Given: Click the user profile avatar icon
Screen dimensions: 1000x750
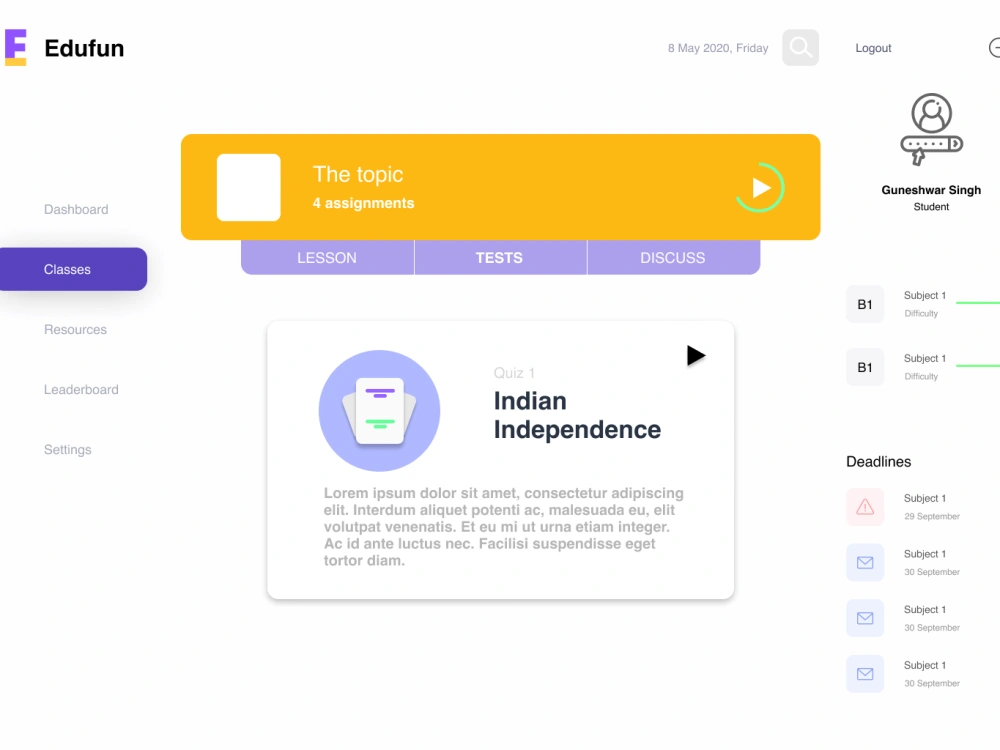Looking at the screenshot, I should pos(931,129).
